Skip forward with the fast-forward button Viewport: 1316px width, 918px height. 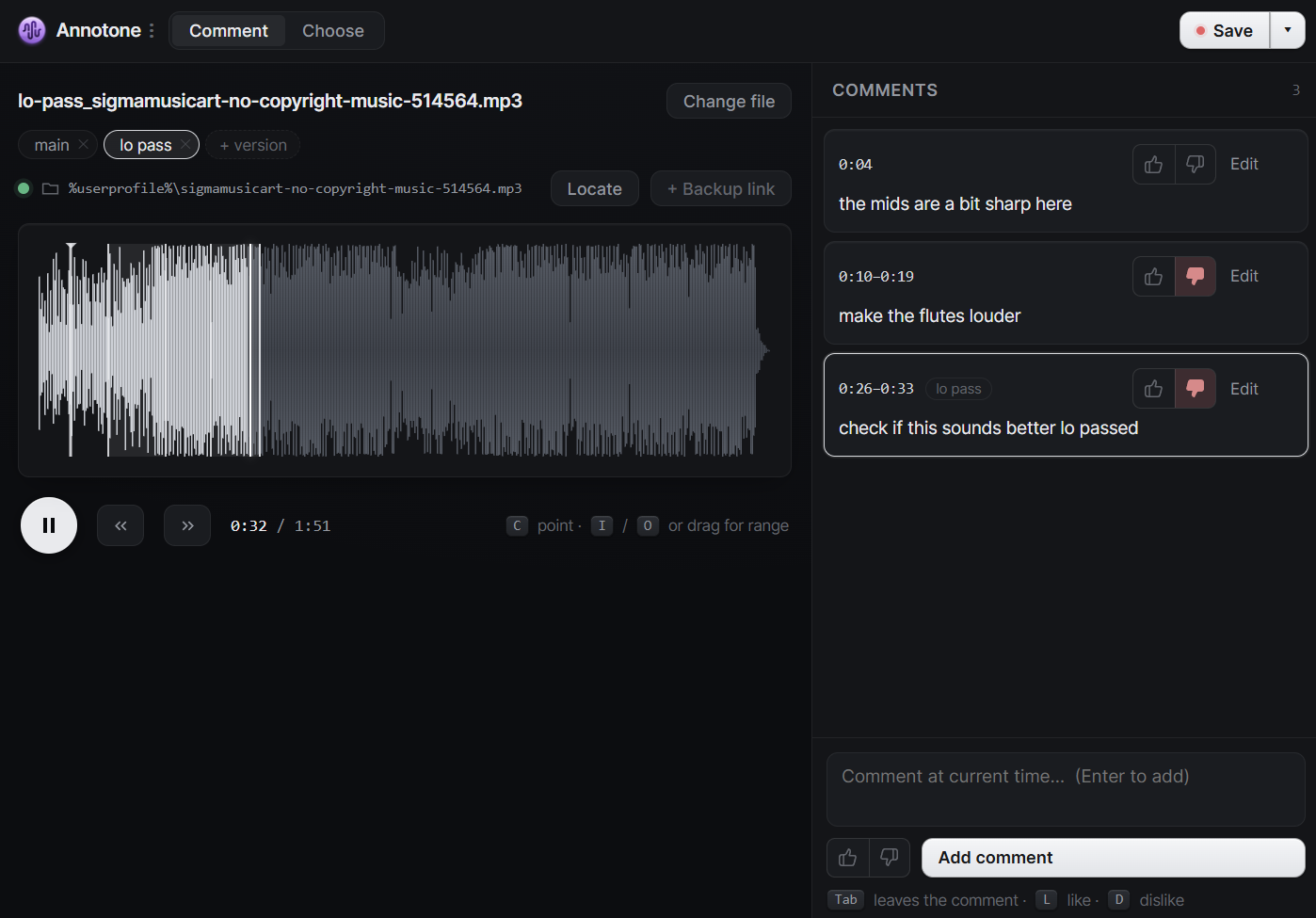tap(187, 525)
